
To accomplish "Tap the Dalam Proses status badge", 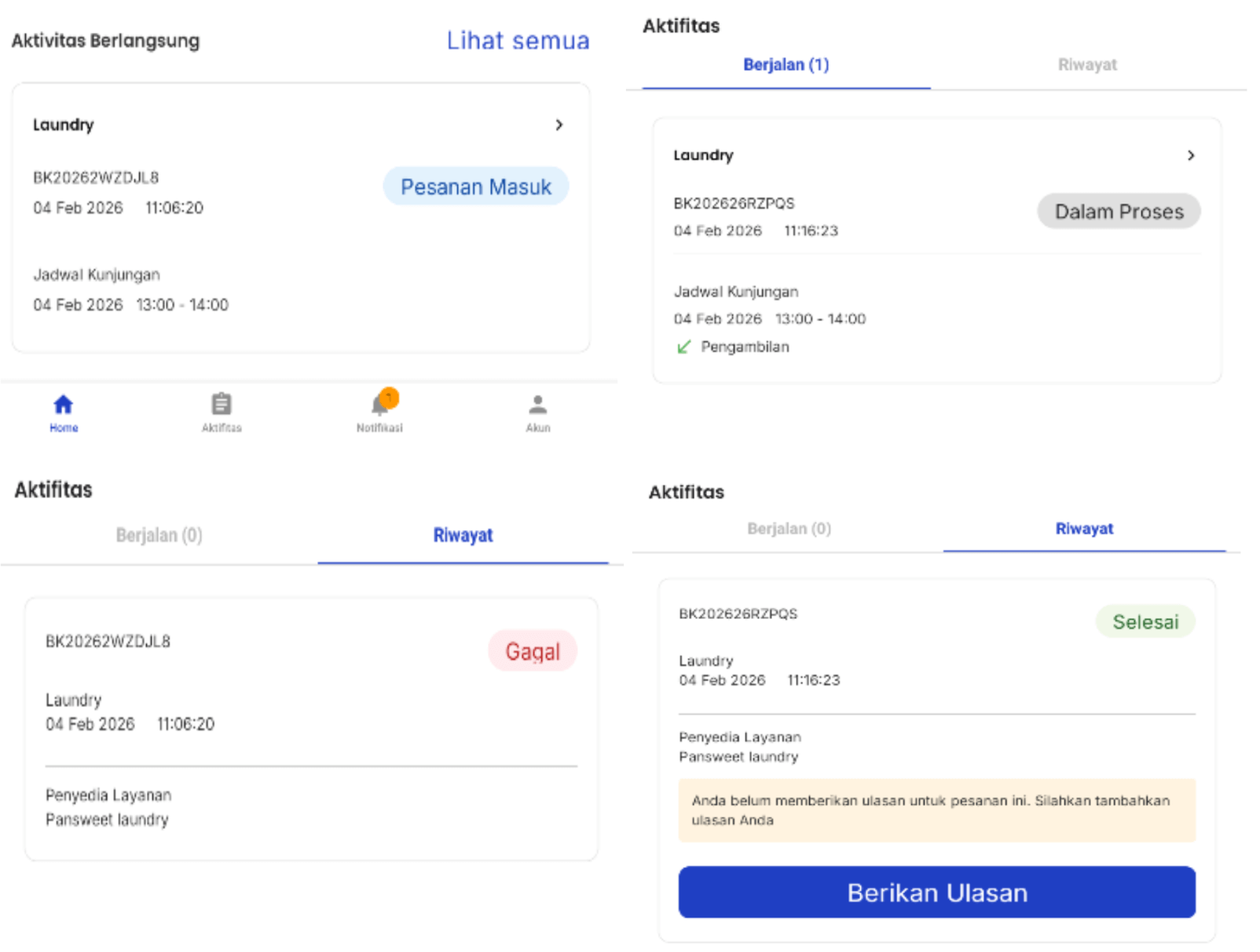I will [x=1118, y=211].
